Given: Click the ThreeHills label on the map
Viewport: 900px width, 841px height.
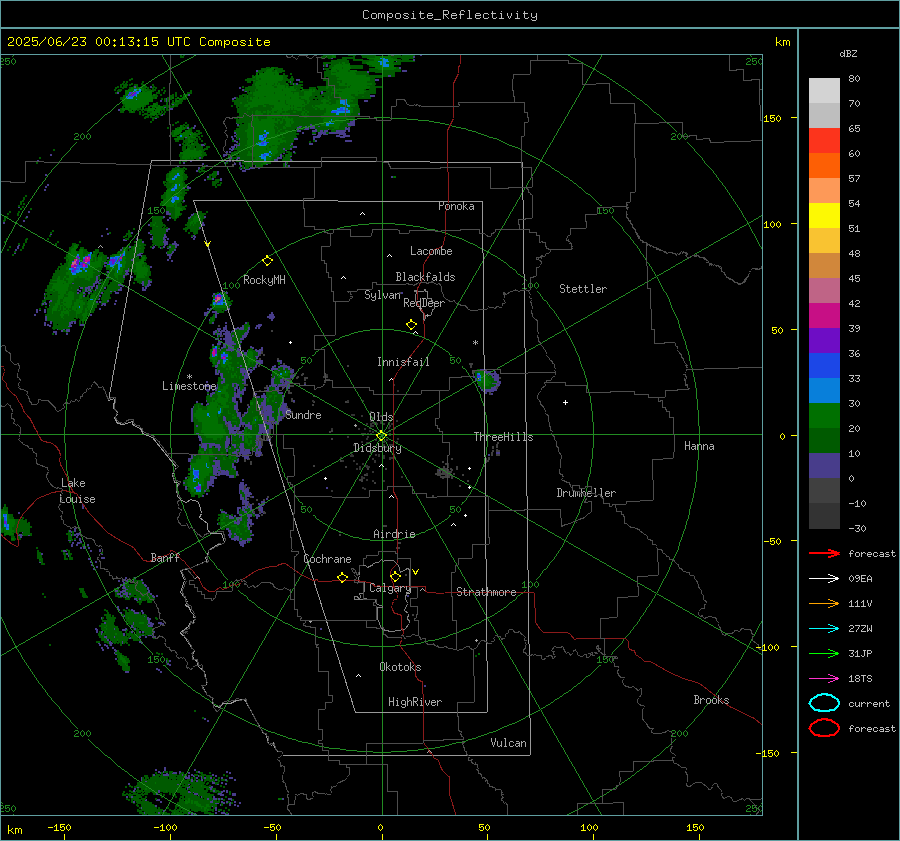Looking at the screenshot, I should [x=503, y=437].
